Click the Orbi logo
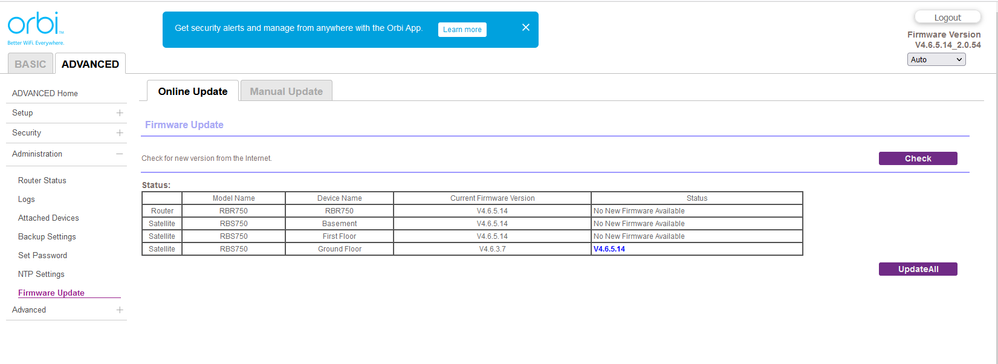Screen dimensions: 998x364 click(x=36, y=29)
